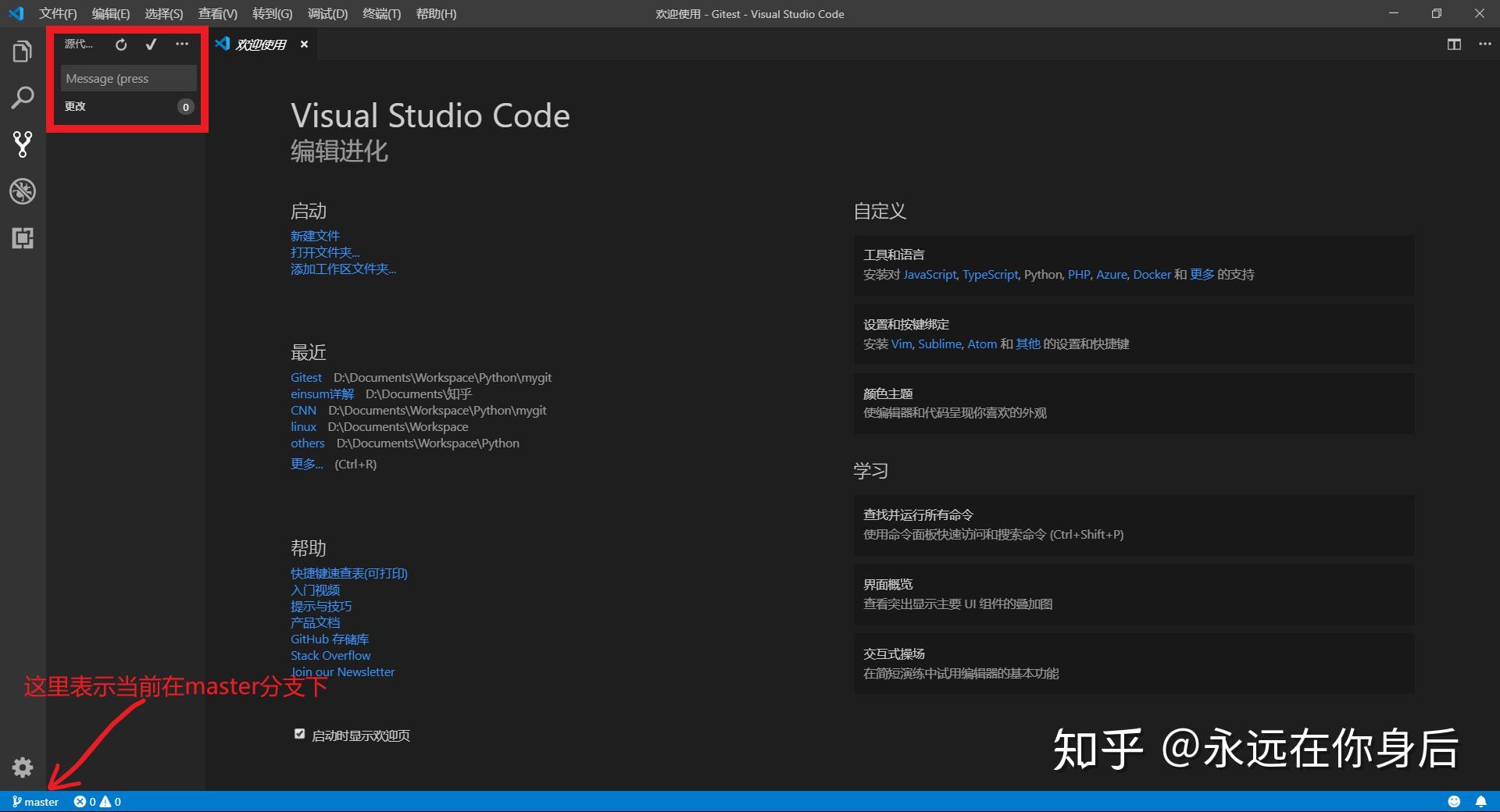The height and width of the screenshot is (812, 1500).
Task: Open the 提示与技巧 link
Action: pyautogui.click(x=321, y=606)
